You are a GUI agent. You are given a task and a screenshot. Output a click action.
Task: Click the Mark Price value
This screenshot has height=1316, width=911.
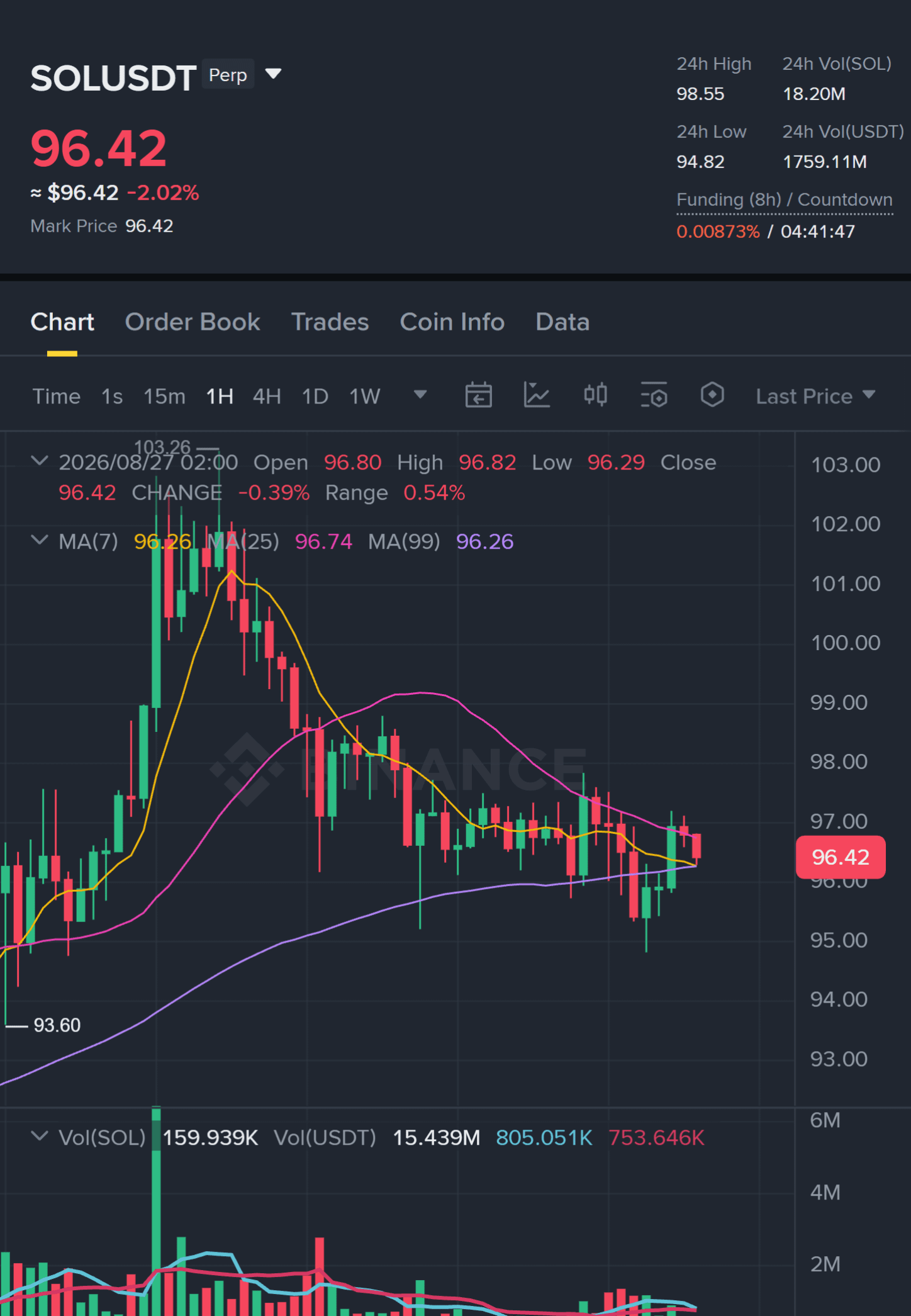pyautogui.click(x=149, y=226)
